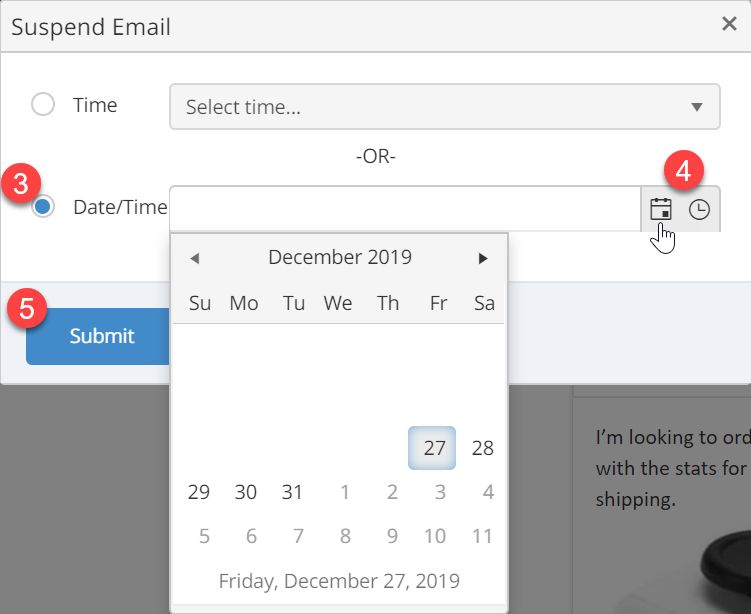Open the calendar date picker icon

[x=660, y=209]
